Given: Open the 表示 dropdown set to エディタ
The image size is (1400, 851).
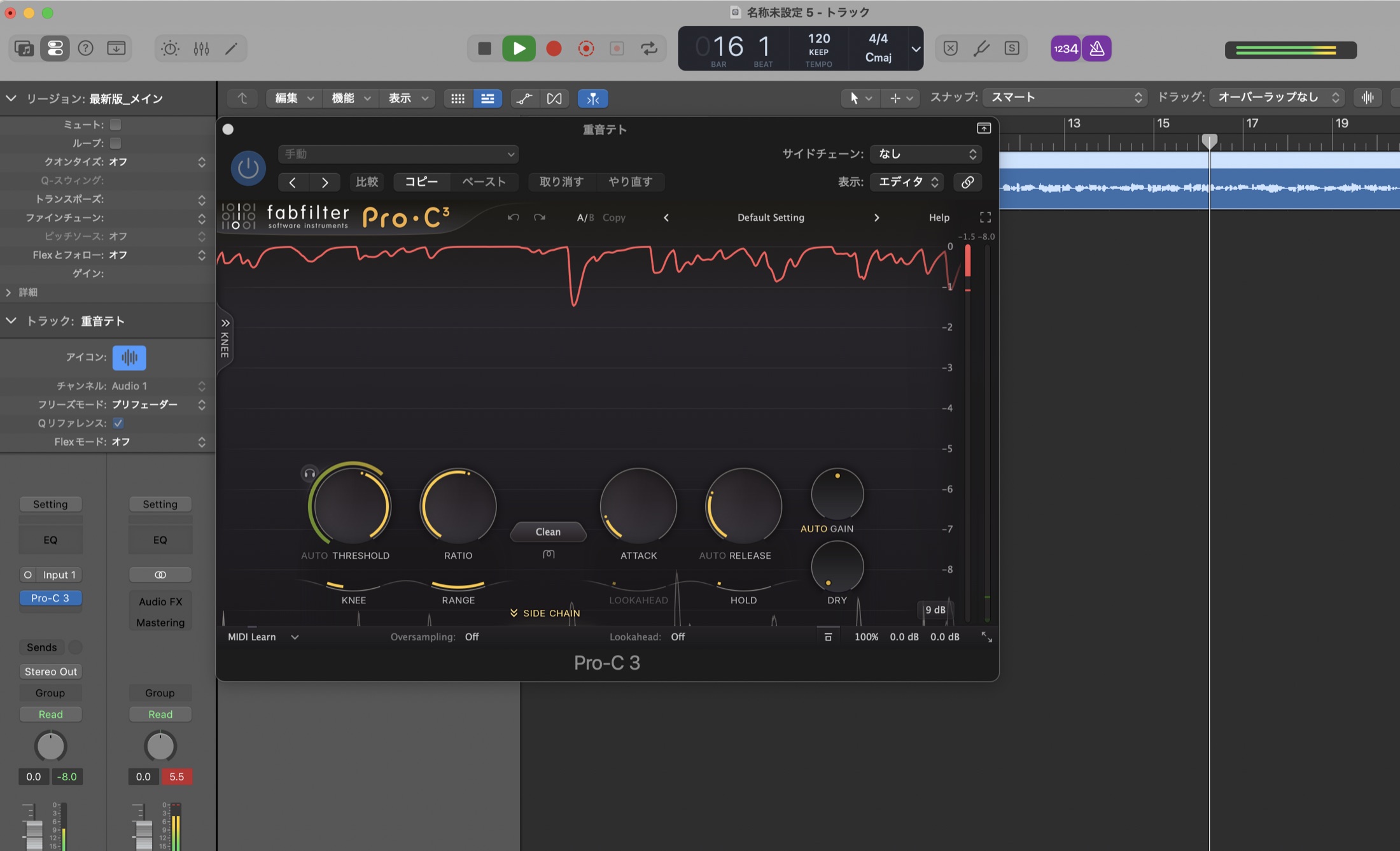Looking at the screenshot, I should [907, 182].
